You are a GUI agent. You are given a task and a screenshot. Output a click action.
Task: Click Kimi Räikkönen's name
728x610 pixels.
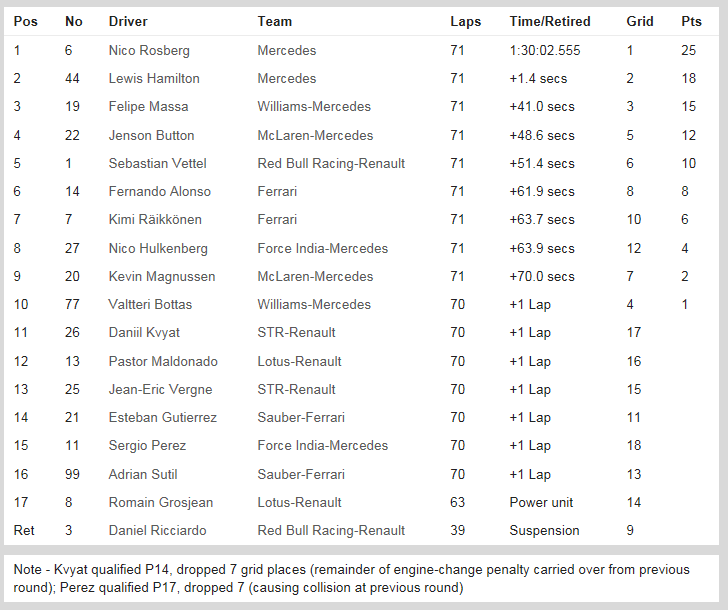tap(155, 219)
